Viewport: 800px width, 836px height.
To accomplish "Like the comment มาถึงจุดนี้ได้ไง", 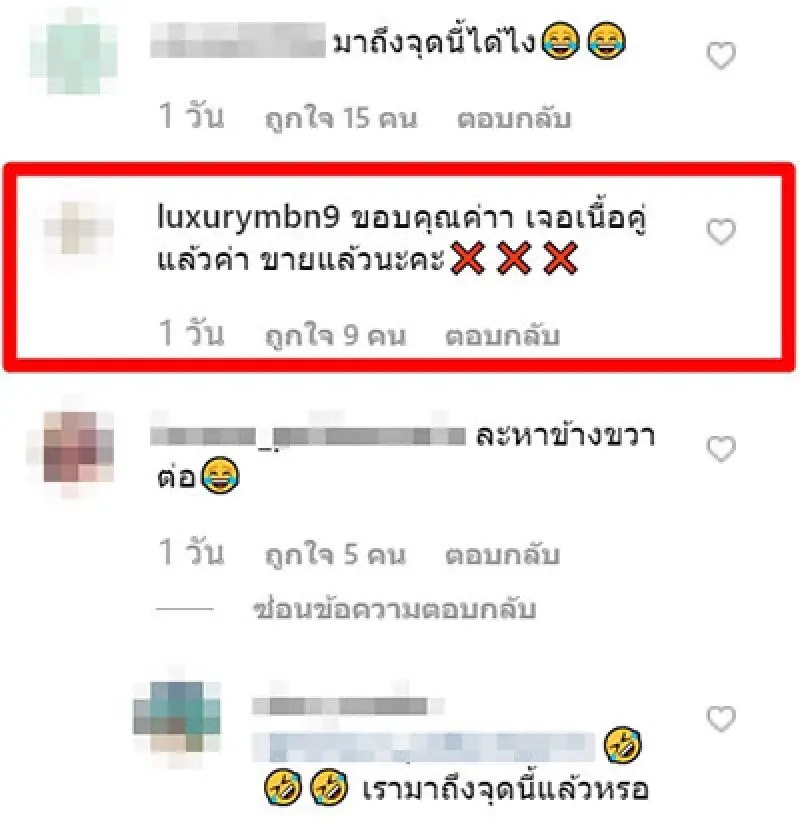I will click(x=721, y=55).
